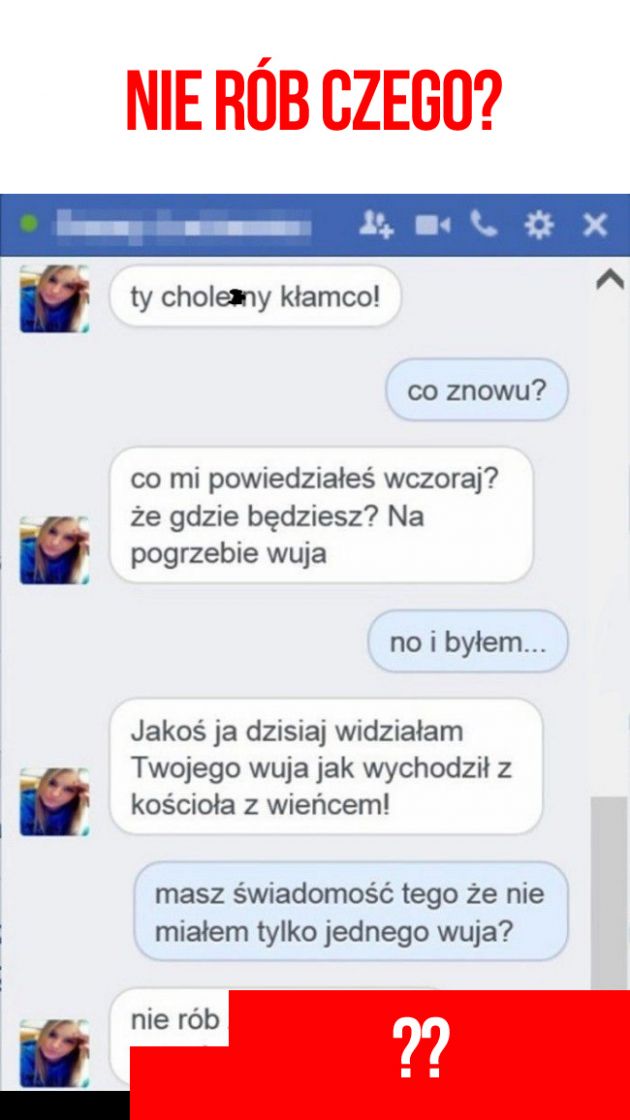Open chat options gear icon
Viewport: 630px width, 1120px height.
pos(539,225)
